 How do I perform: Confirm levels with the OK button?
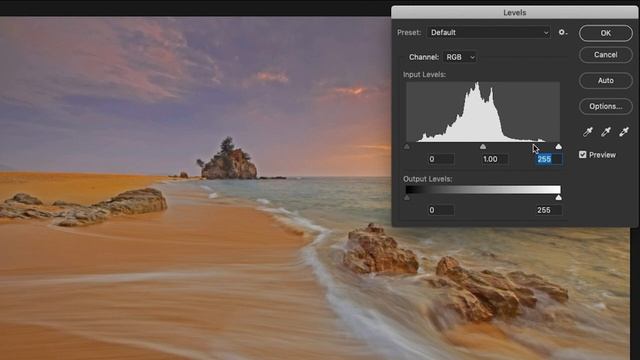606,33
